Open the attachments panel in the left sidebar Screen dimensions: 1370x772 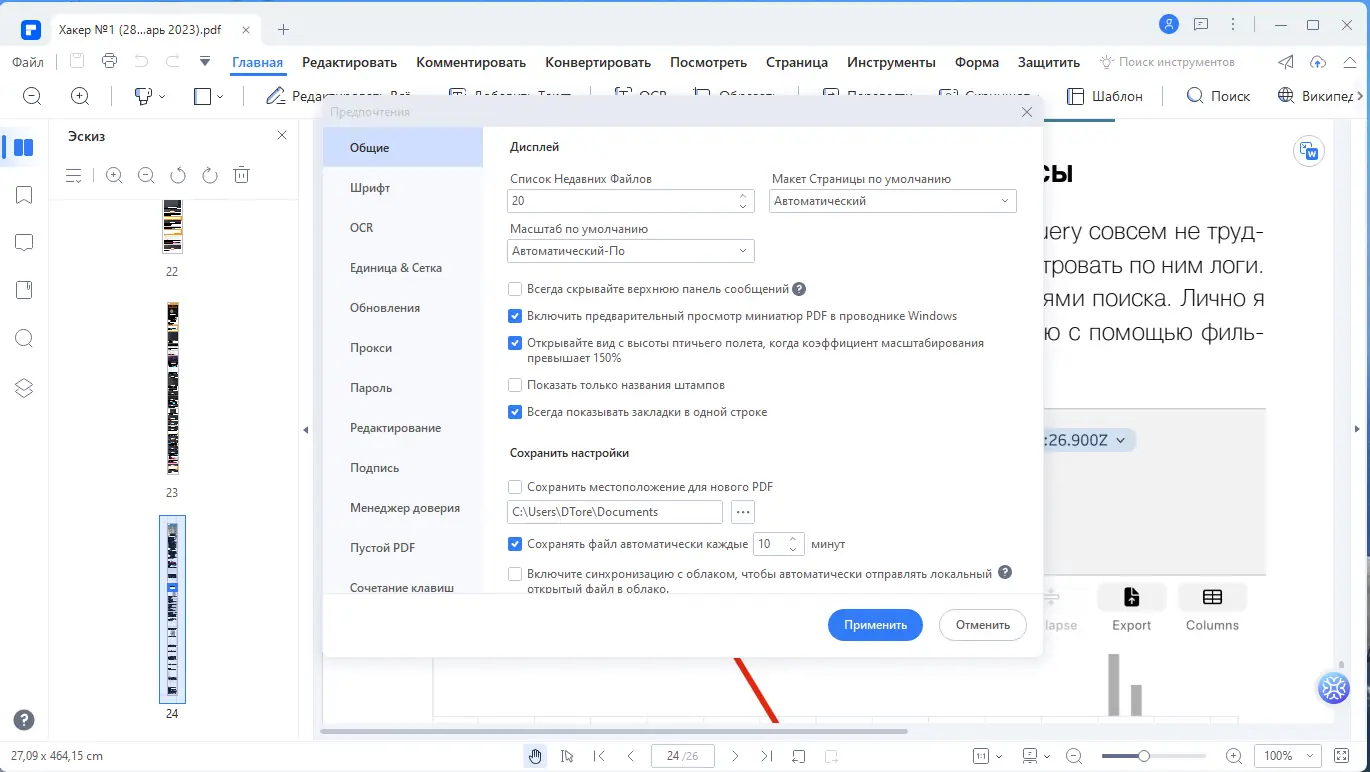[x=24, y=290]
